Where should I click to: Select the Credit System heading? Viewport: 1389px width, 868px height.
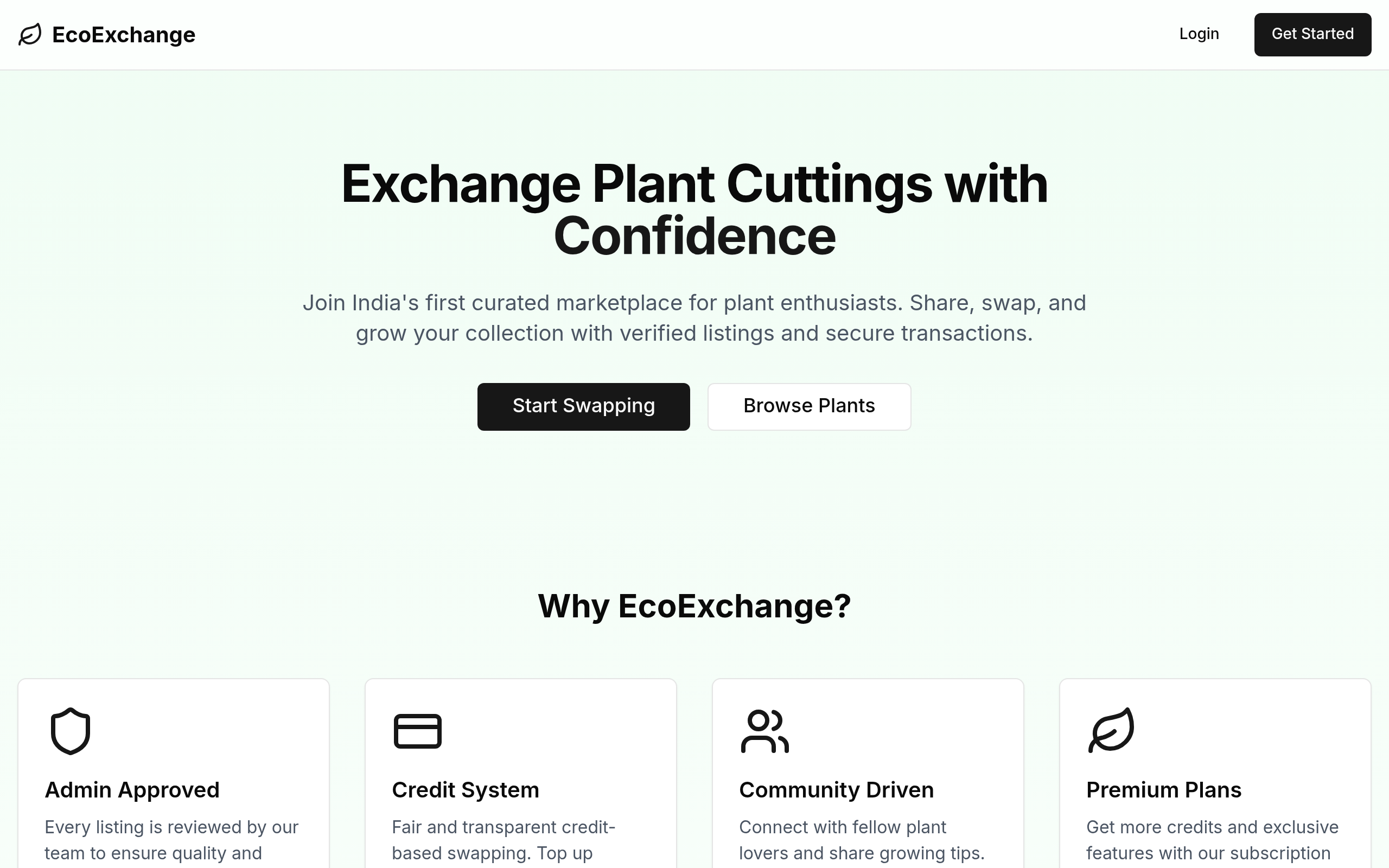[465, 789]
